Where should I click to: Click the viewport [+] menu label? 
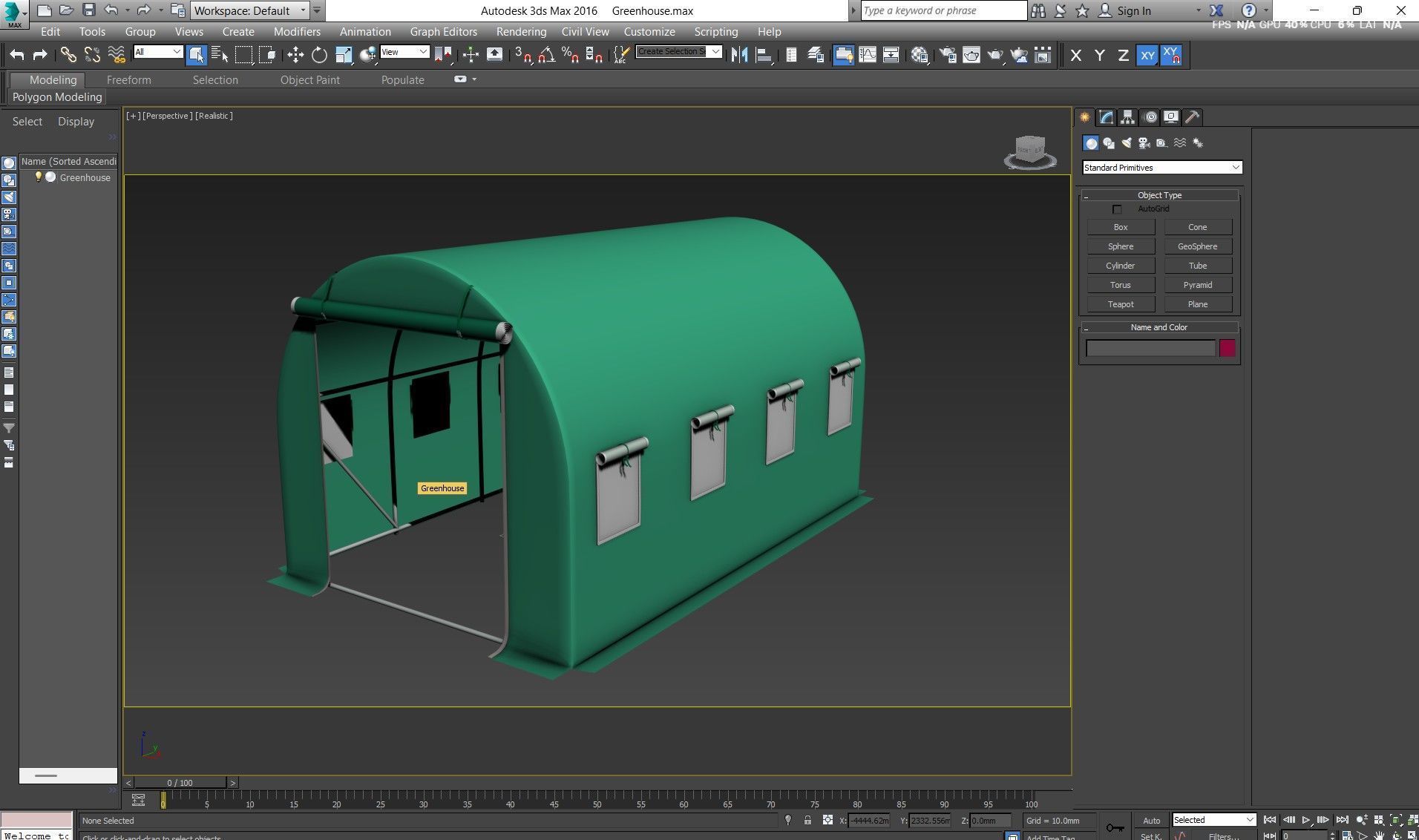pyautogui.click(x=133, y=116)
